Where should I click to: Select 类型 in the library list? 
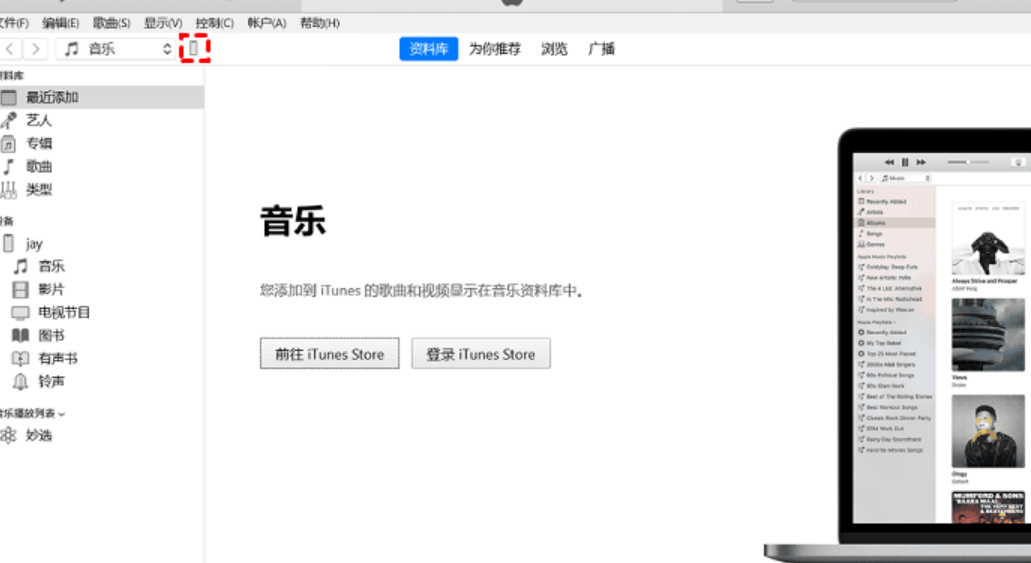click(39, 189)
